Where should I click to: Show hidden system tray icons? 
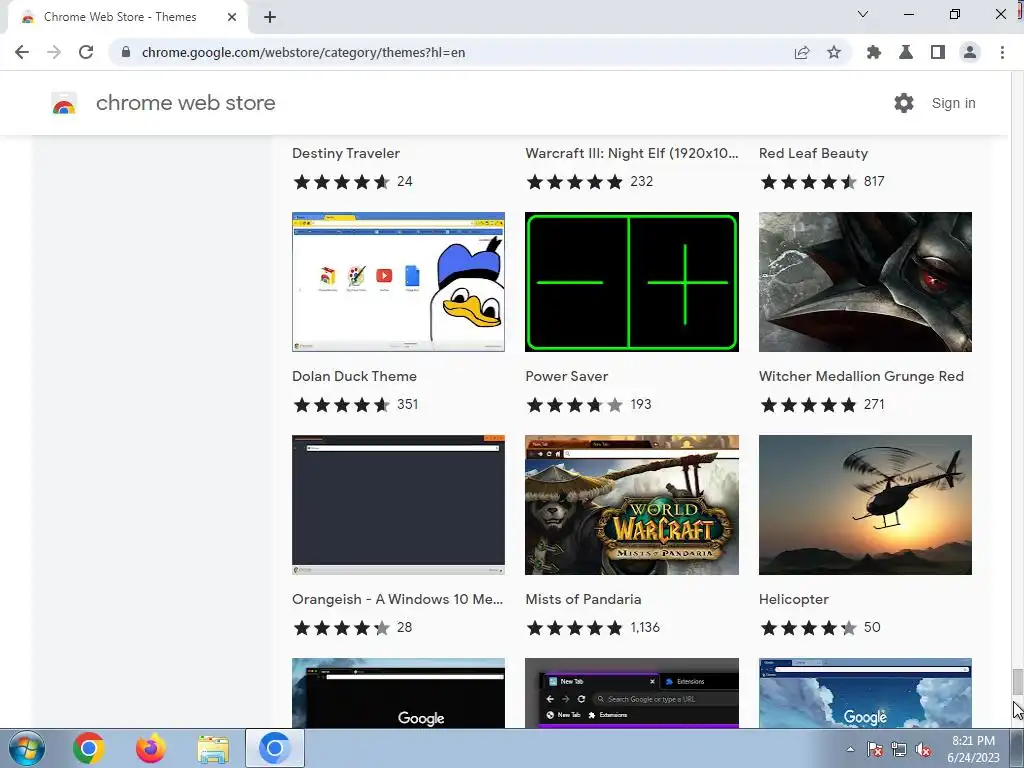850,749
